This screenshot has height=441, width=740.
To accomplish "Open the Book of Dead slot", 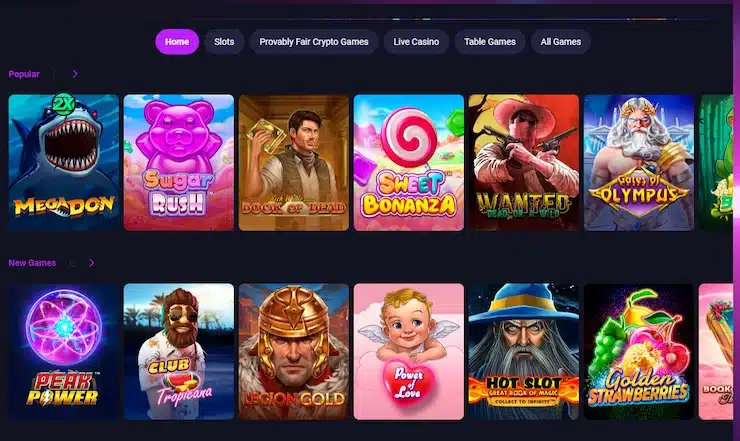I will (294, 162).
